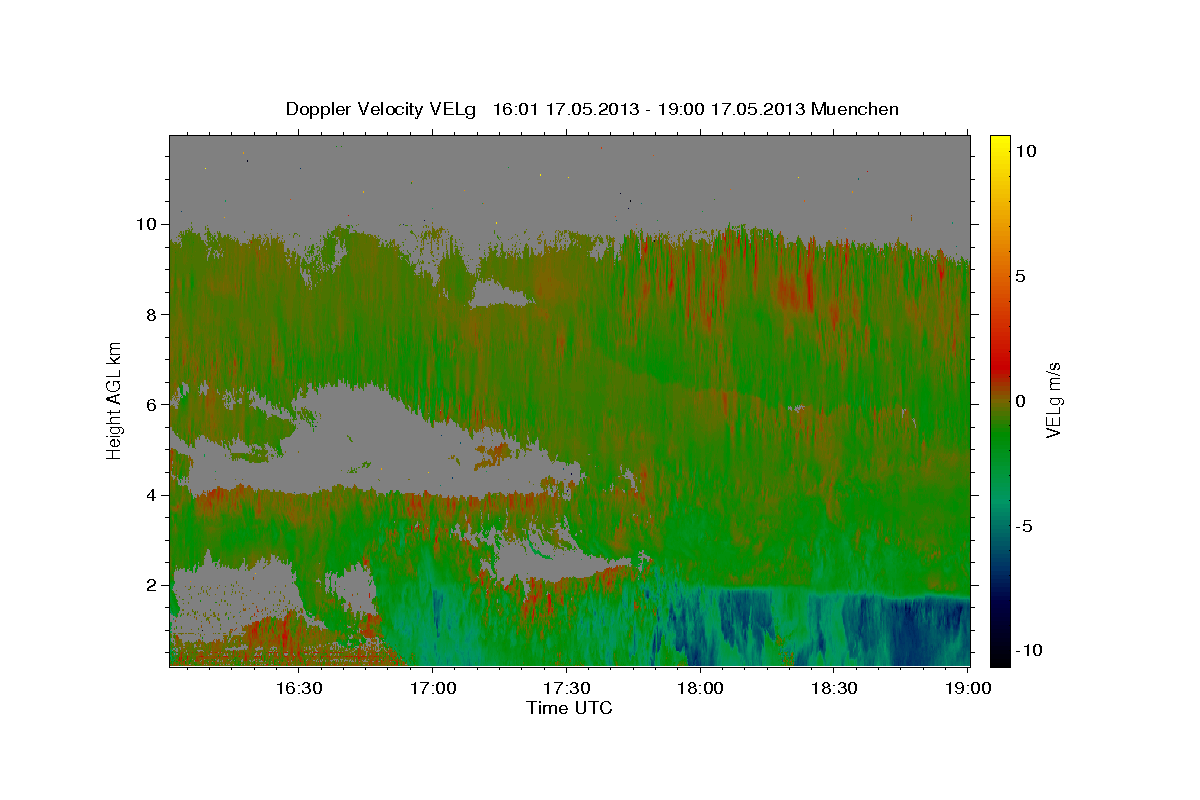Click the plot title 'Doppler Velocity VELg'
This screenshot has height=800, width=1200.
[x=383, y=109]
